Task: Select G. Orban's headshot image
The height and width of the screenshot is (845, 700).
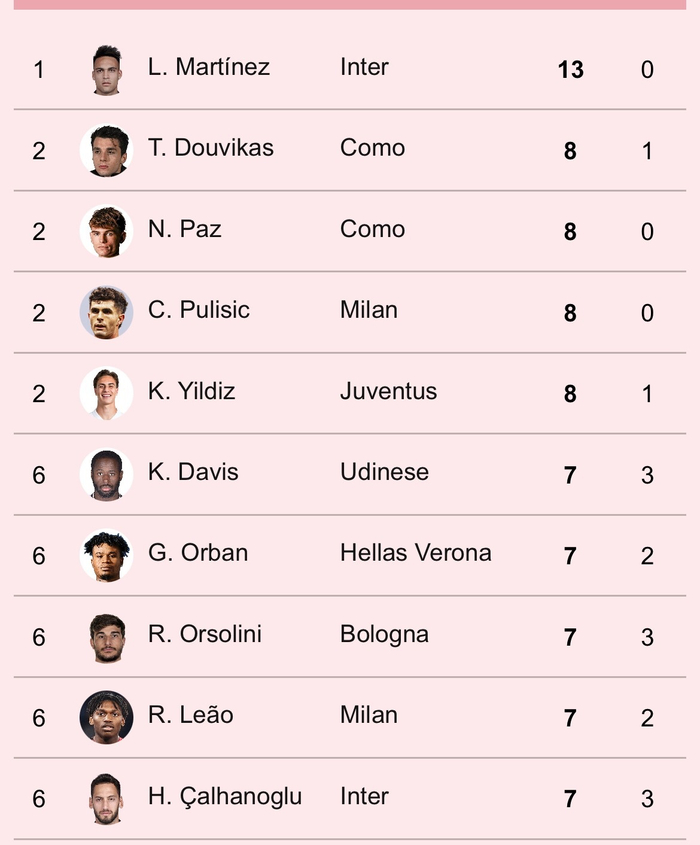Action: pos(106,555)
